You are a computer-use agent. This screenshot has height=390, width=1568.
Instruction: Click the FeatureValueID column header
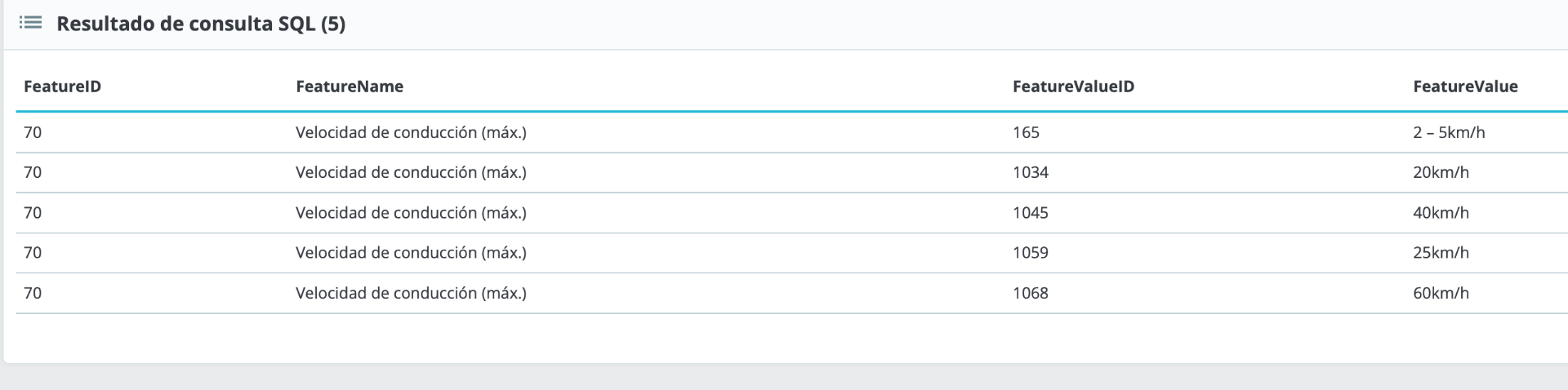pyautogui.click(x=1073, y=86)
